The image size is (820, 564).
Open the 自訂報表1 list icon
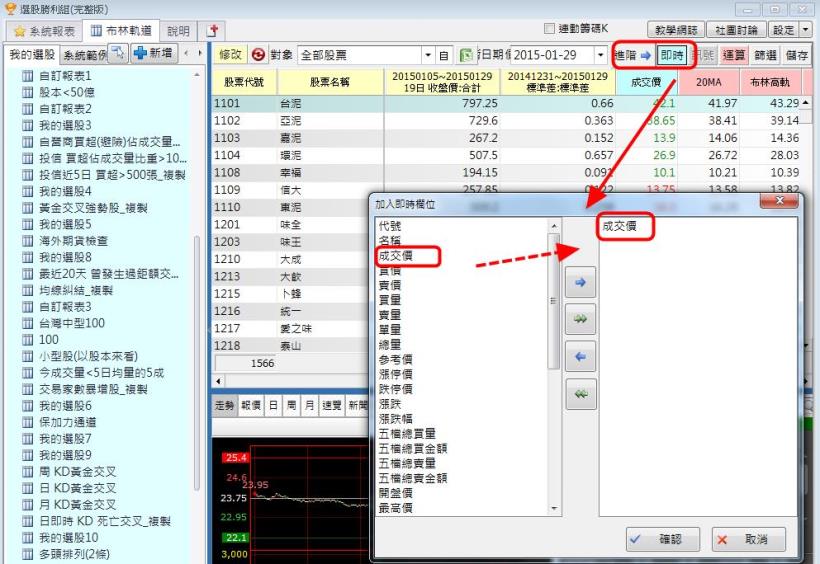tap(28, 76)
